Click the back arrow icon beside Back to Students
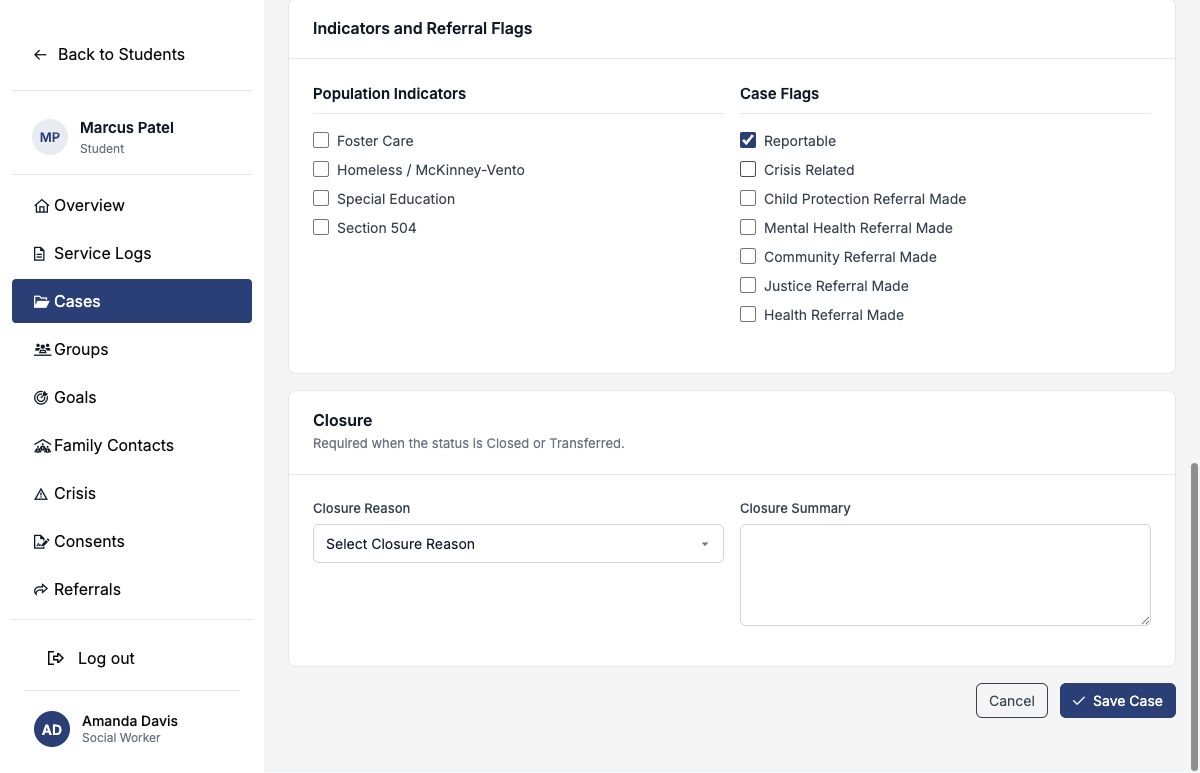1200x773 pixels. point(40,55)
